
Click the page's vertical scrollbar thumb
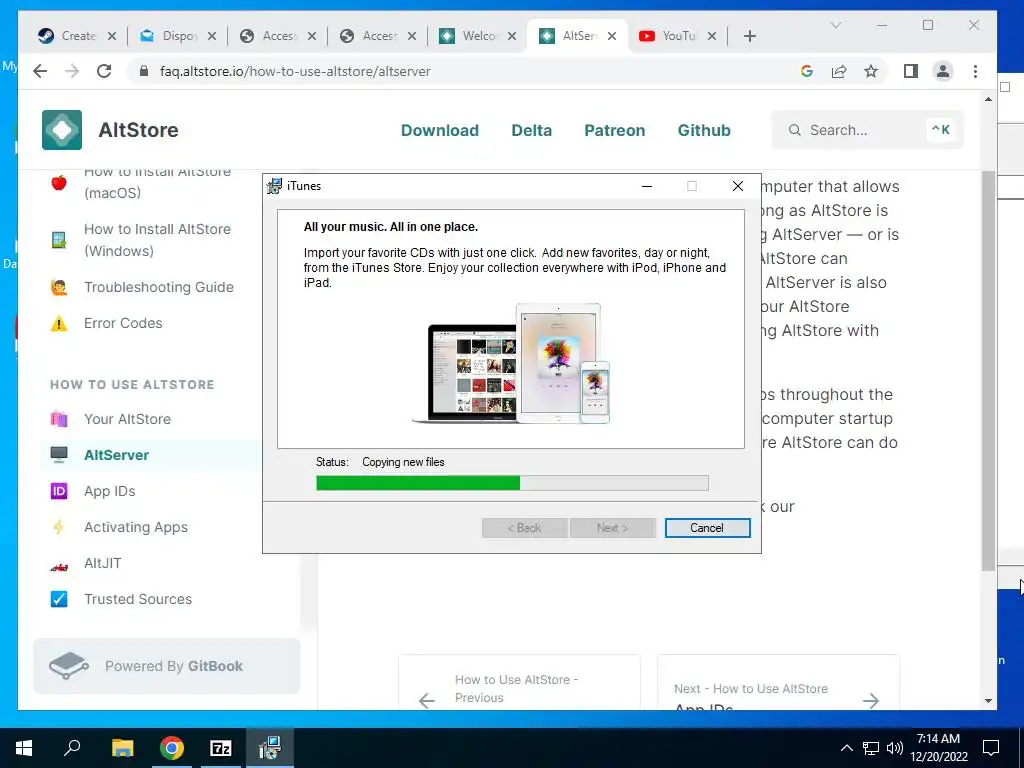point(988,370)
